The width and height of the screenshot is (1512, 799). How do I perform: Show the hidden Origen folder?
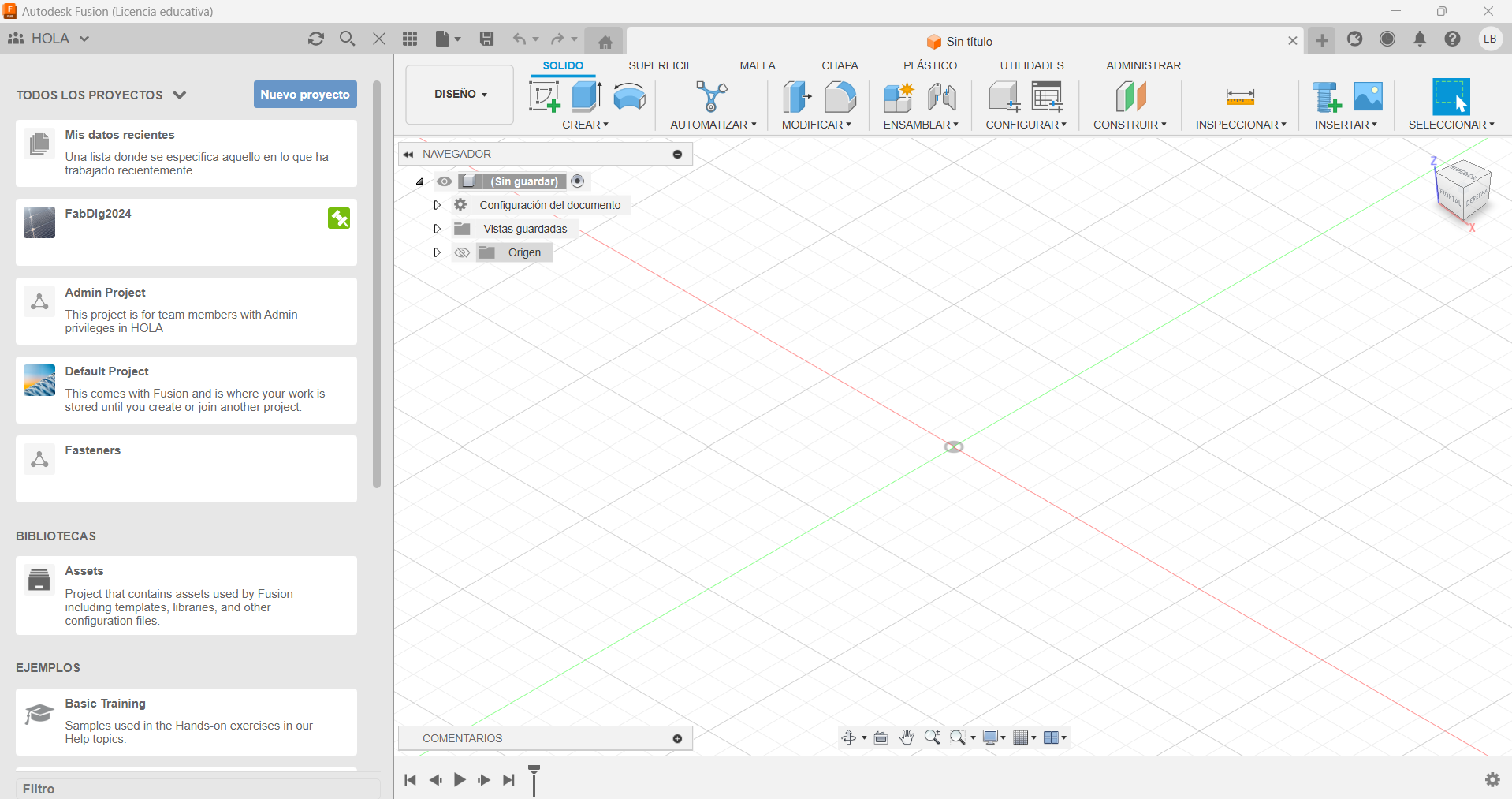[x=462, y=252]
